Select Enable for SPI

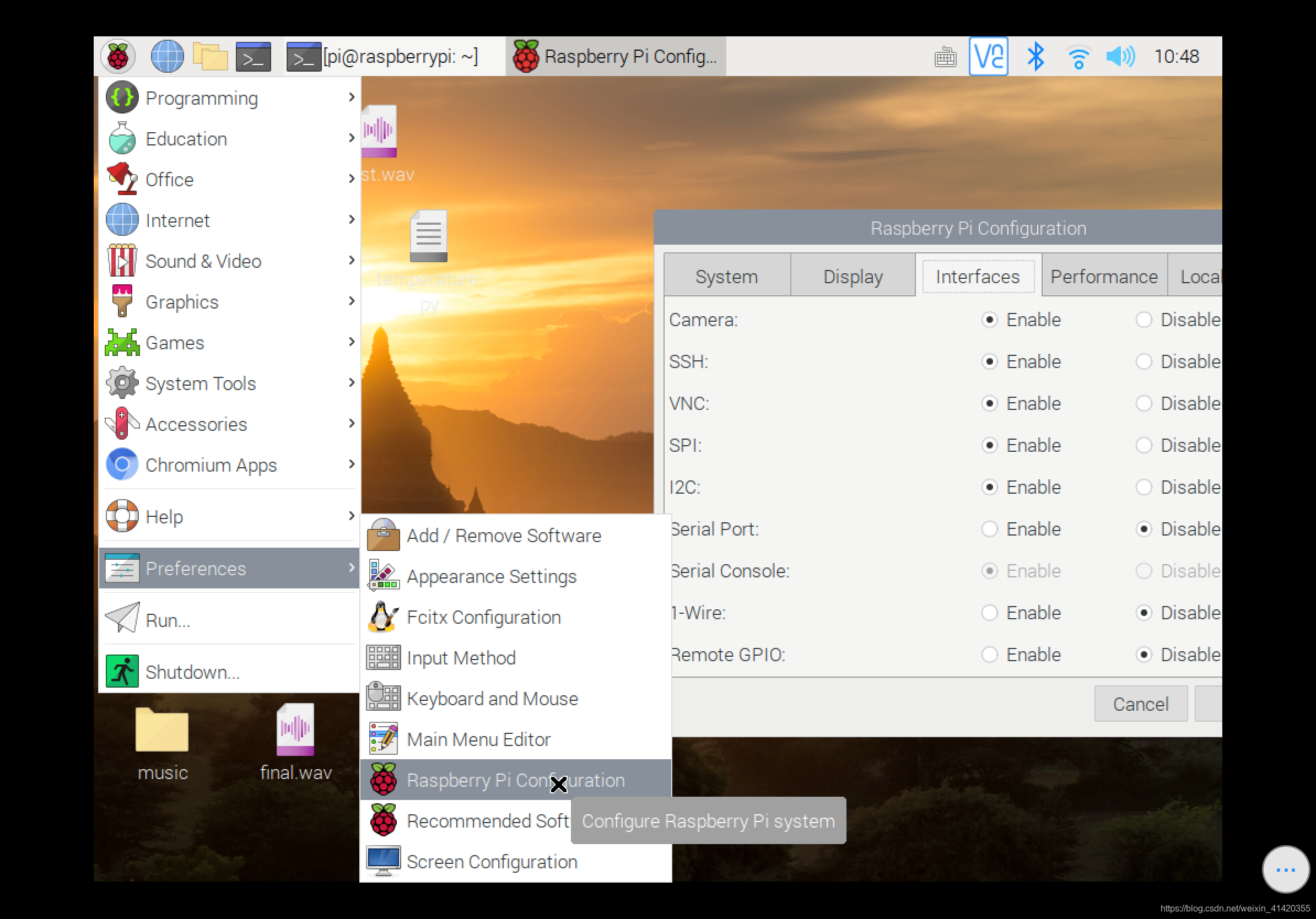(989, 445)
